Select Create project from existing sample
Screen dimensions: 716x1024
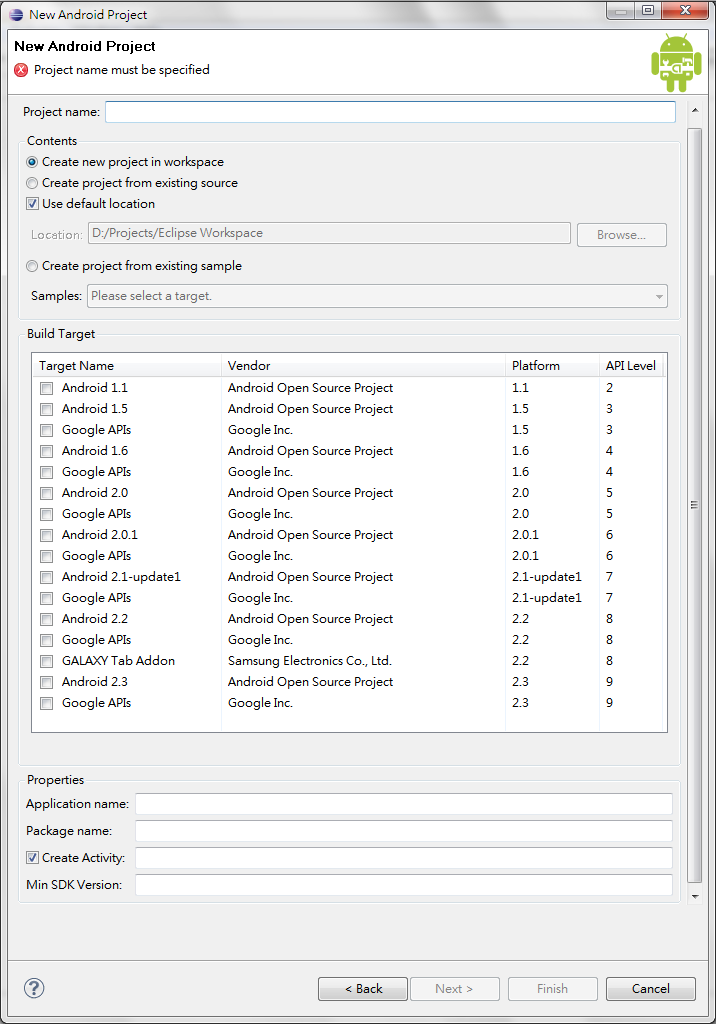tap(31, 266)
